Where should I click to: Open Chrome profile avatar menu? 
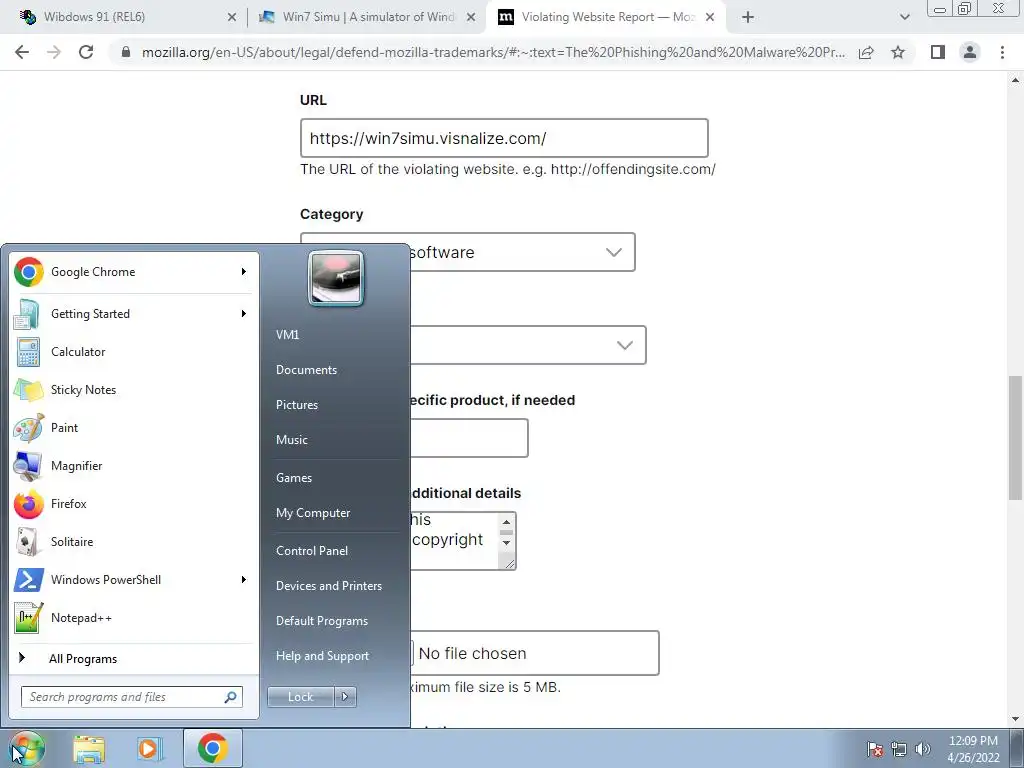[x=970, y=52]
